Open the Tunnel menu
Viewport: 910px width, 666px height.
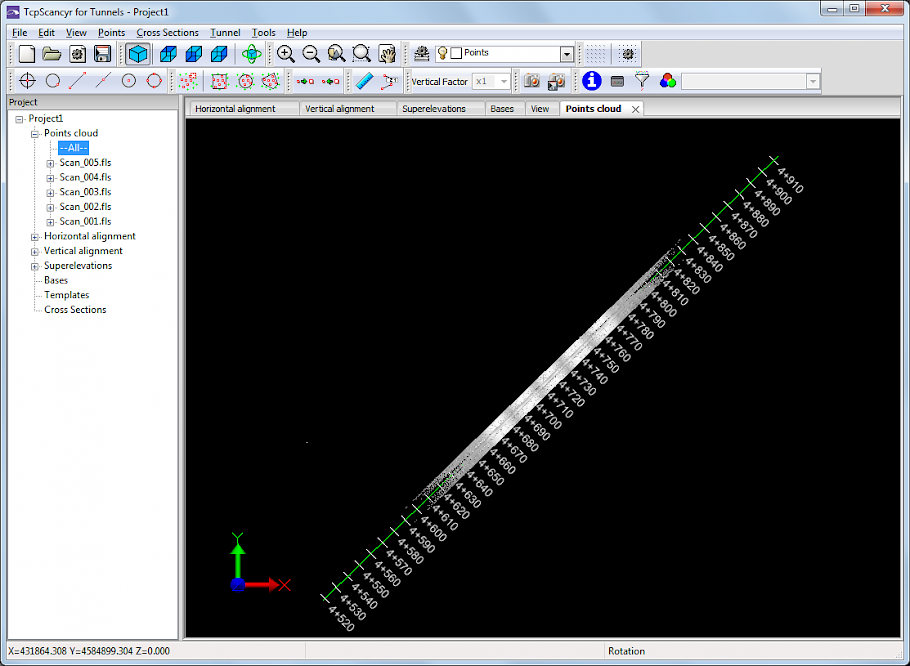click(225, 33)
